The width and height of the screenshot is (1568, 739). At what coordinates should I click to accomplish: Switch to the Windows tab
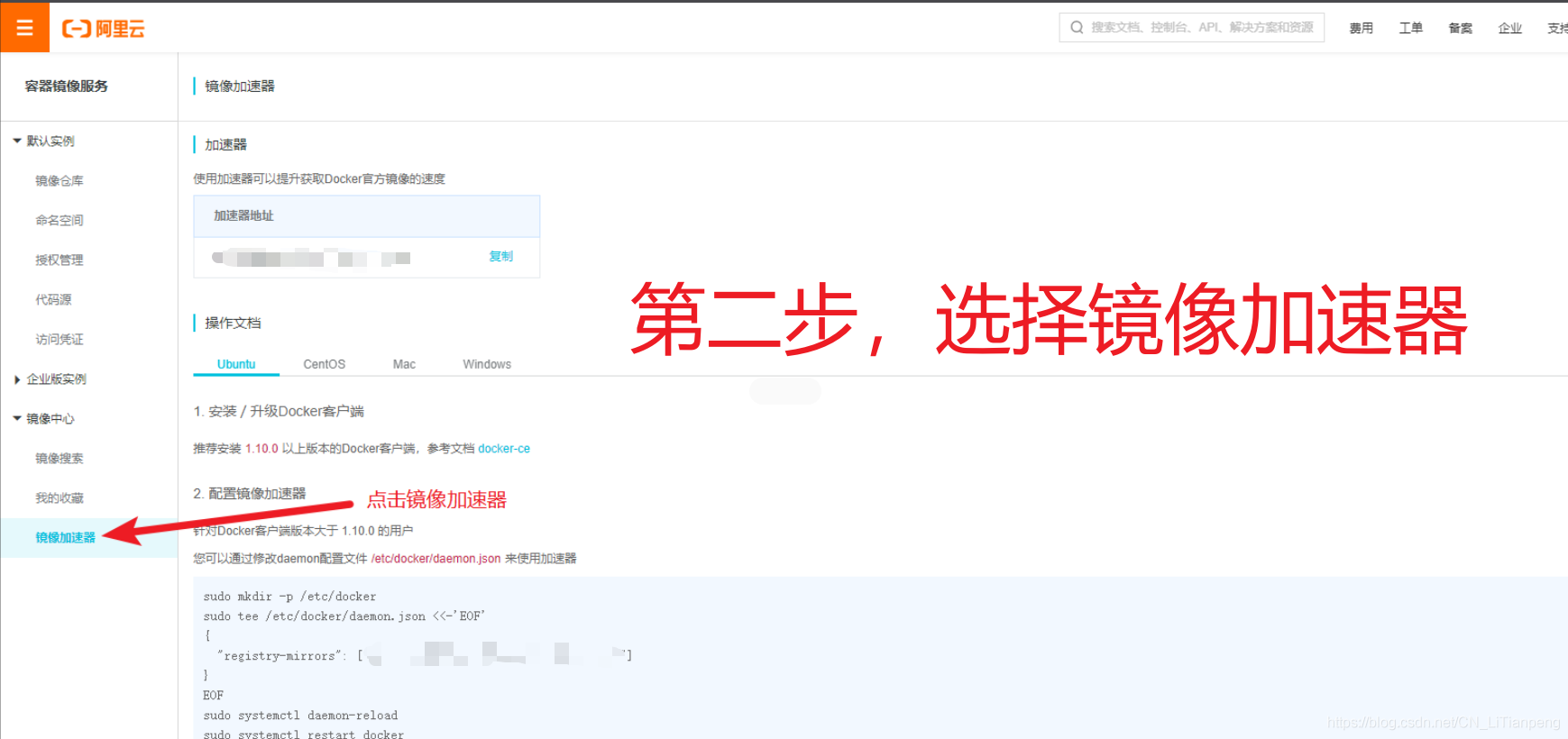[x=487, y=364]
